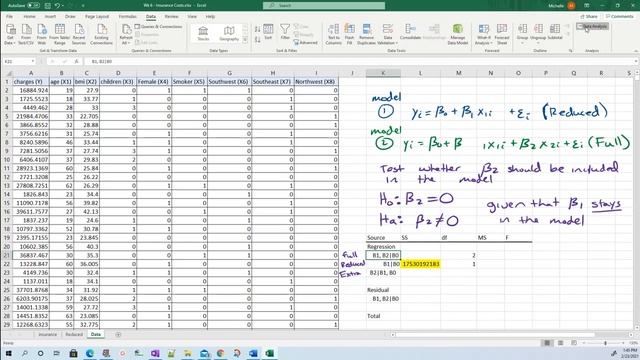Switch to the View tab
Screen dimensions: 640x360
coord(192,17)
